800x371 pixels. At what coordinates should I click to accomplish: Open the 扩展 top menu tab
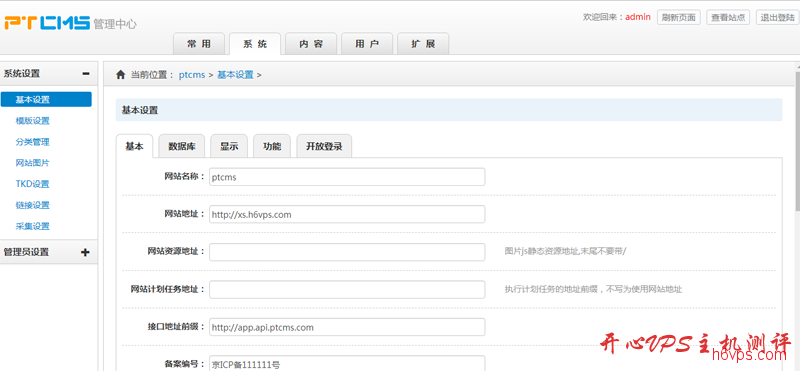[423, 44]
